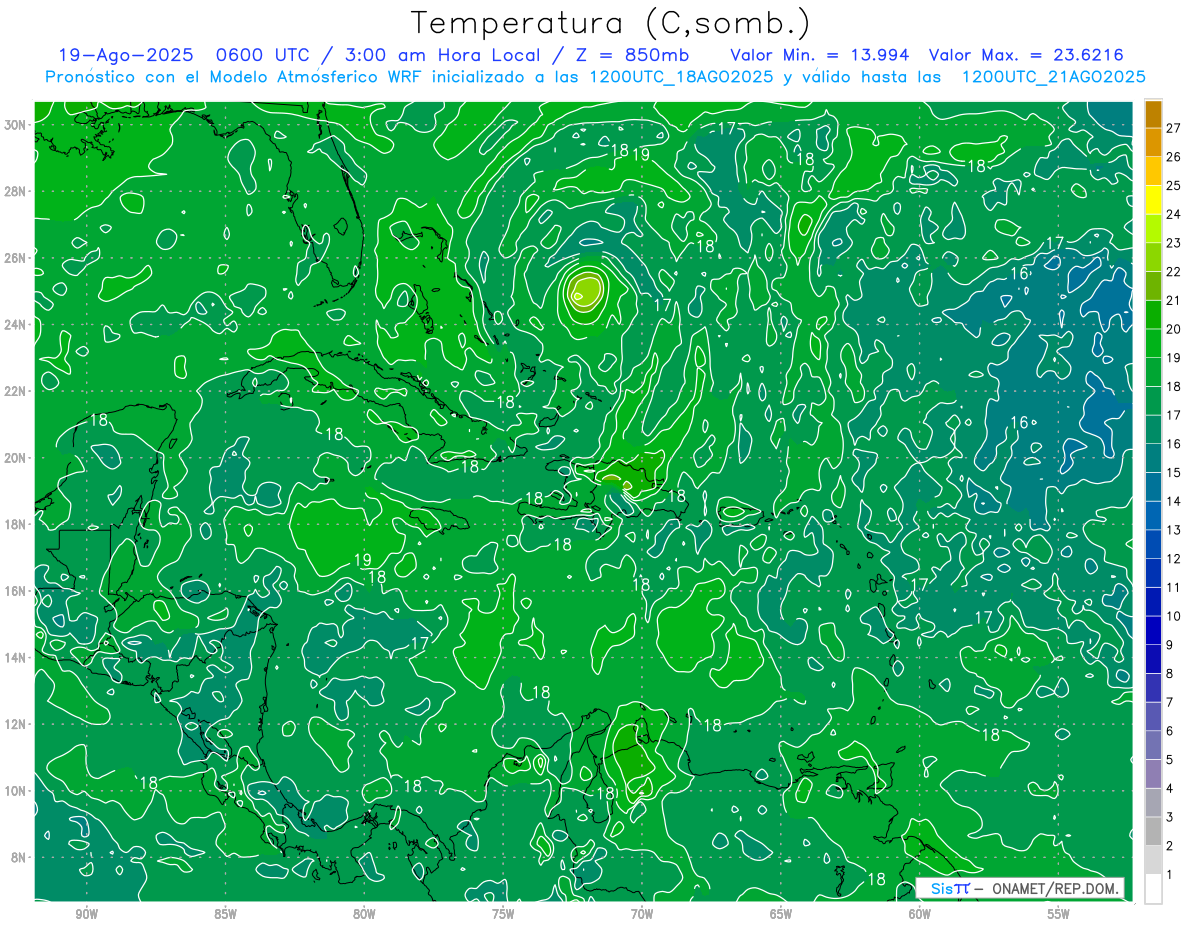Click the '10N' latitude label
This screenshot has height=927, width=1200.
tap(16, 791)
